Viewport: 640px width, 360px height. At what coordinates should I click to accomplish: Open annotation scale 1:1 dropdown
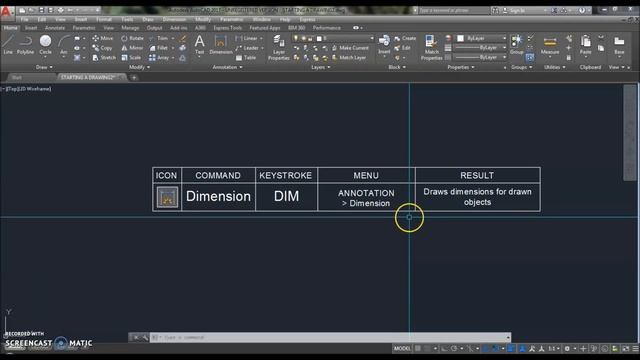point(554,348)
